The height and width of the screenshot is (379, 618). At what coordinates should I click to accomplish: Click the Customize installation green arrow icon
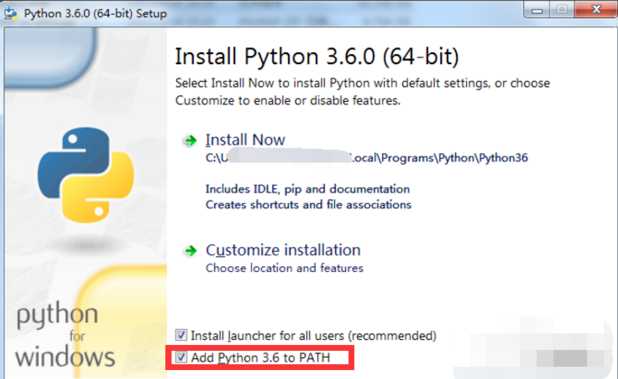point(191,251)
